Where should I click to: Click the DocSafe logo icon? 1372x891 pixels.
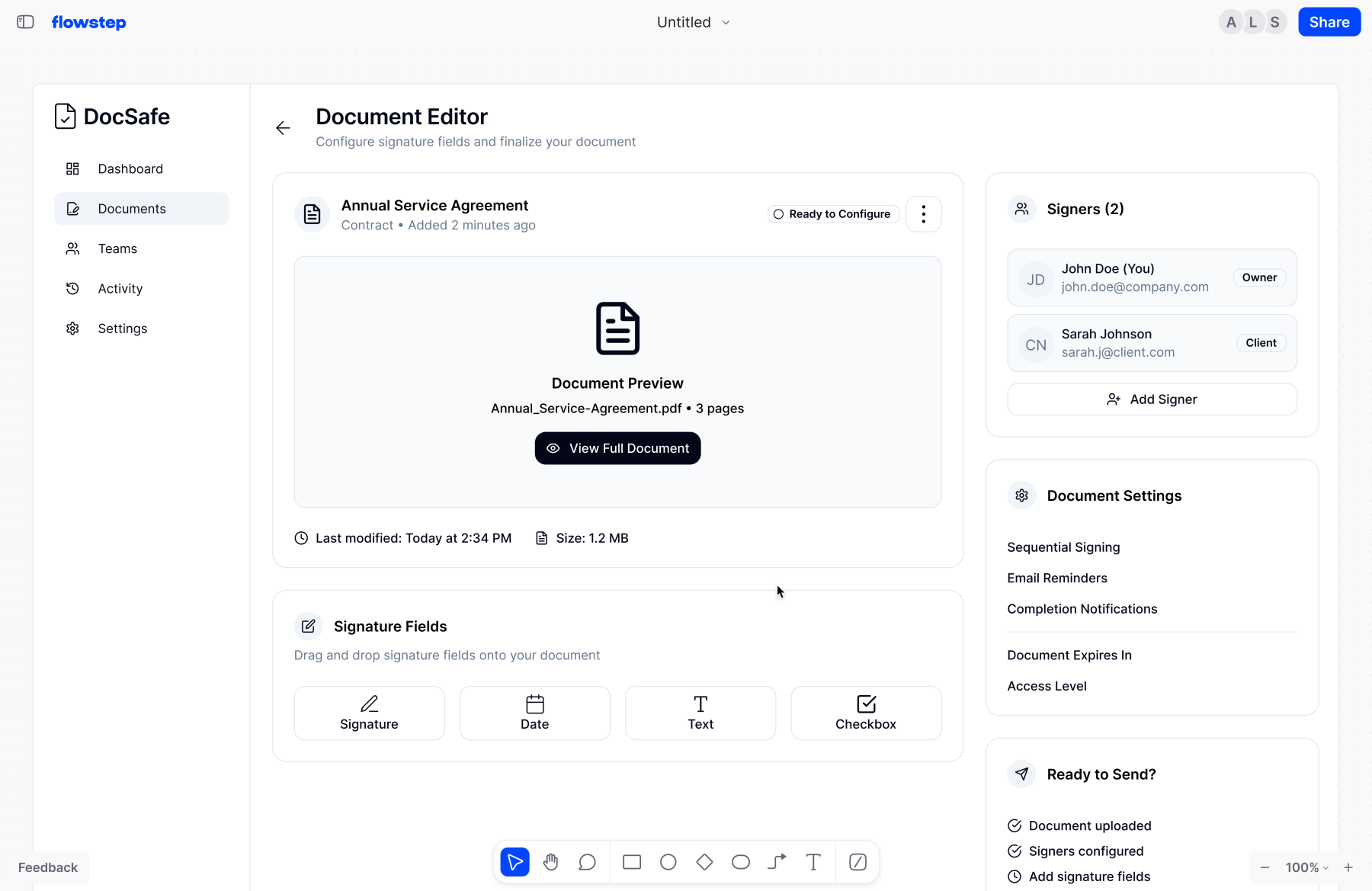[x=66, y=116]
